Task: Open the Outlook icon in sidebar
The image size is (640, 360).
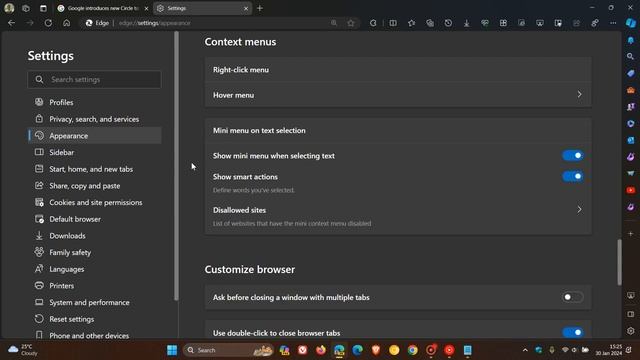Action: tap(631, 140)
